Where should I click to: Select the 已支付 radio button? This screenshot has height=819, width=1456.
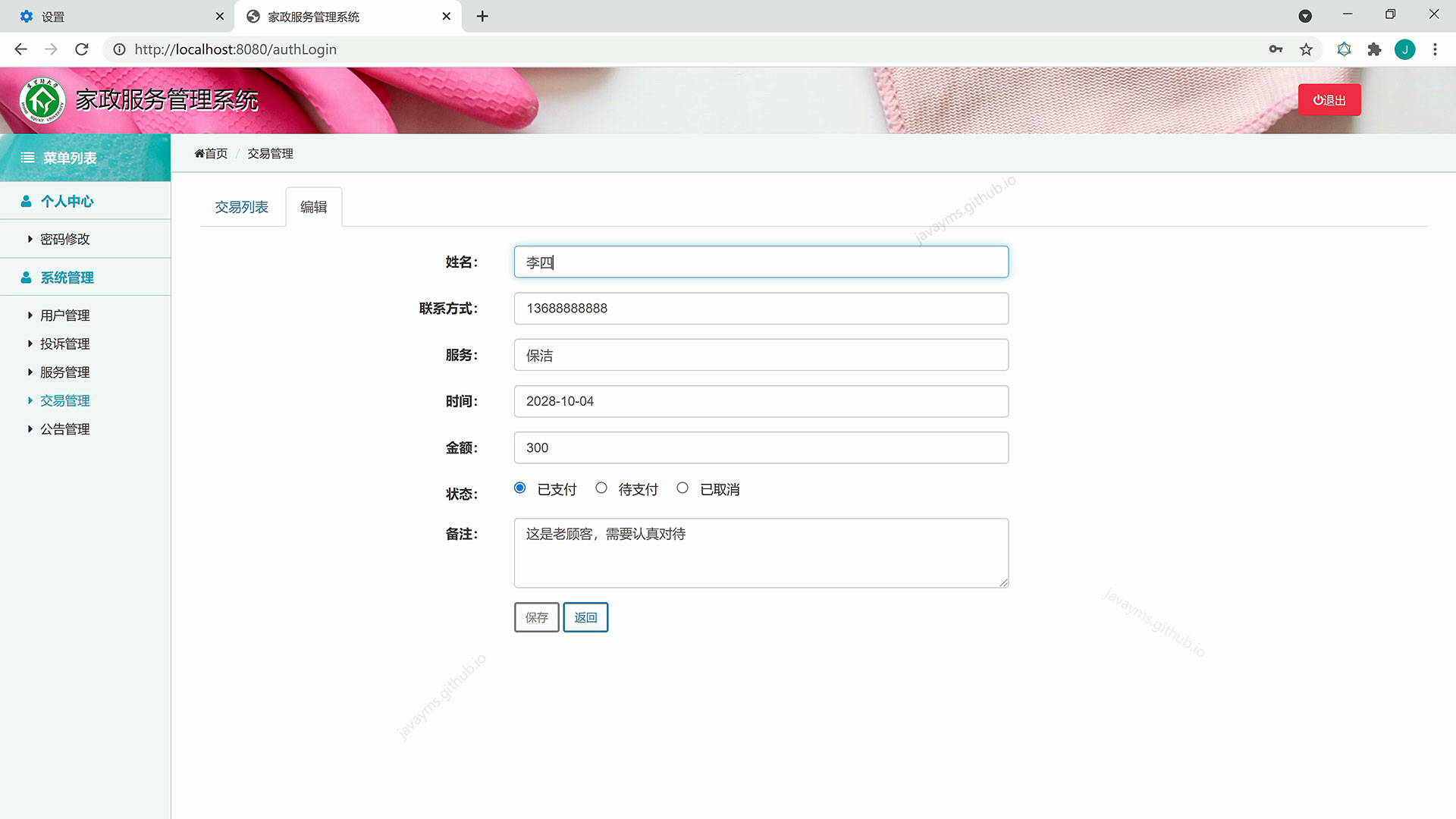pos(519,488)
